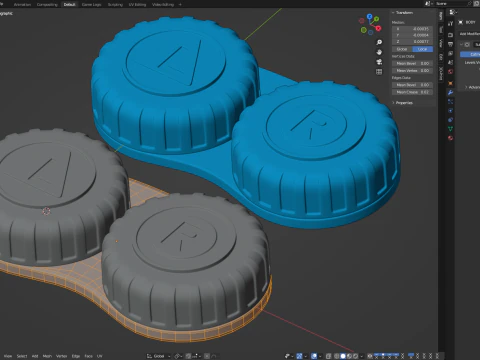
Task: Open the Output properties tab icon
Action: pyautogui.click(x=450, y=44)
